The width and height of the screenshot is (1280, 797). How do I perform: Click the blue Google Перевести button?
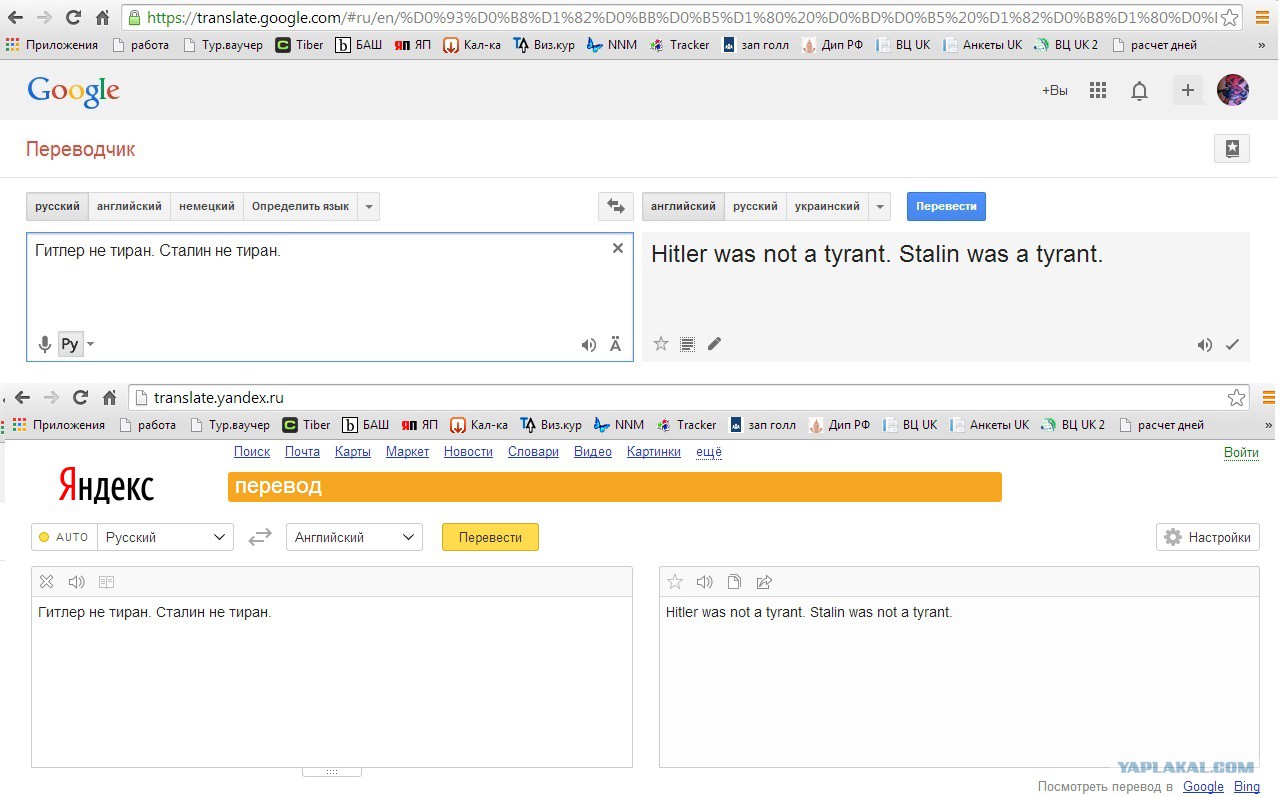tap(946, 206)
